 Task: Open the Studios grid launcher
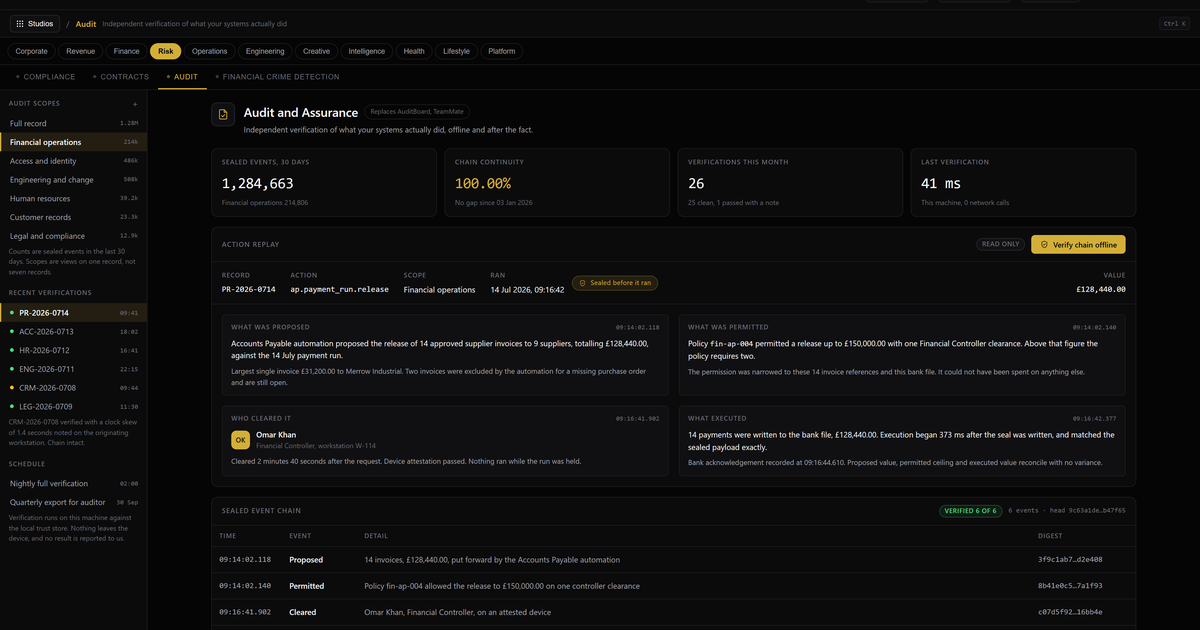pyautogui.click(x=35, y=23)
